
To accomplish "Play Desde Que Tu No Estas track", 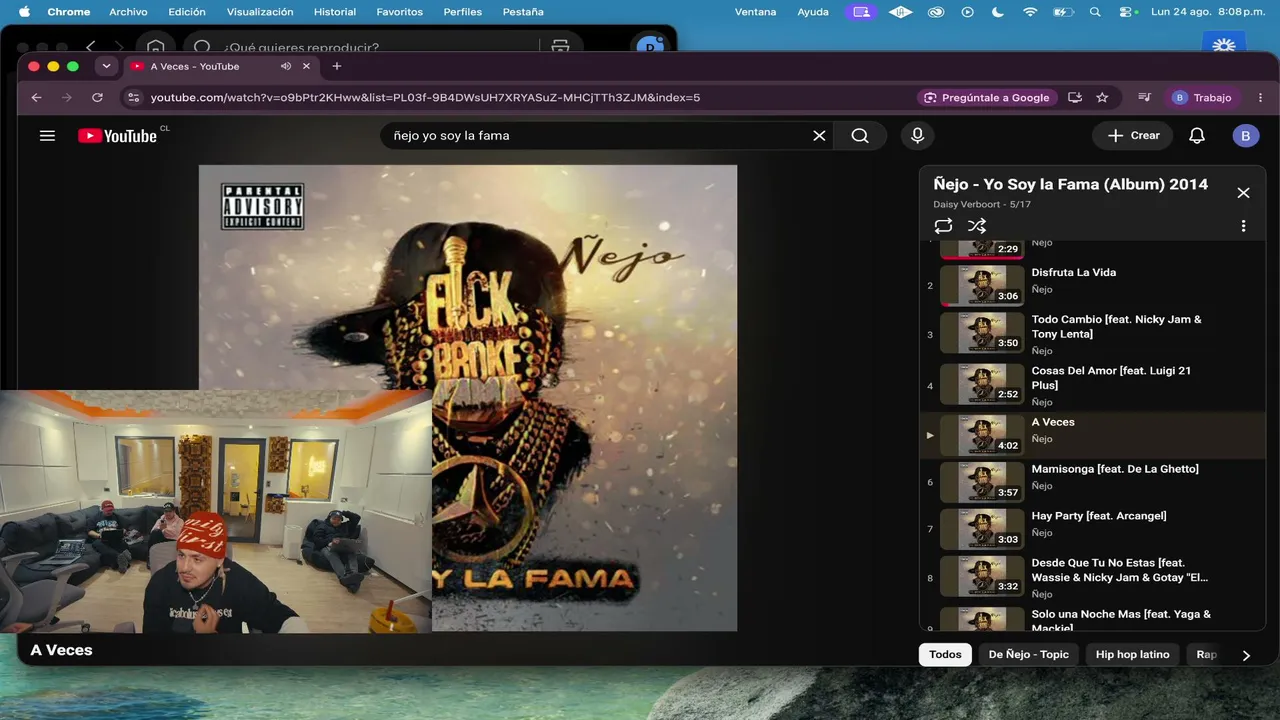I will point(1092,577).
